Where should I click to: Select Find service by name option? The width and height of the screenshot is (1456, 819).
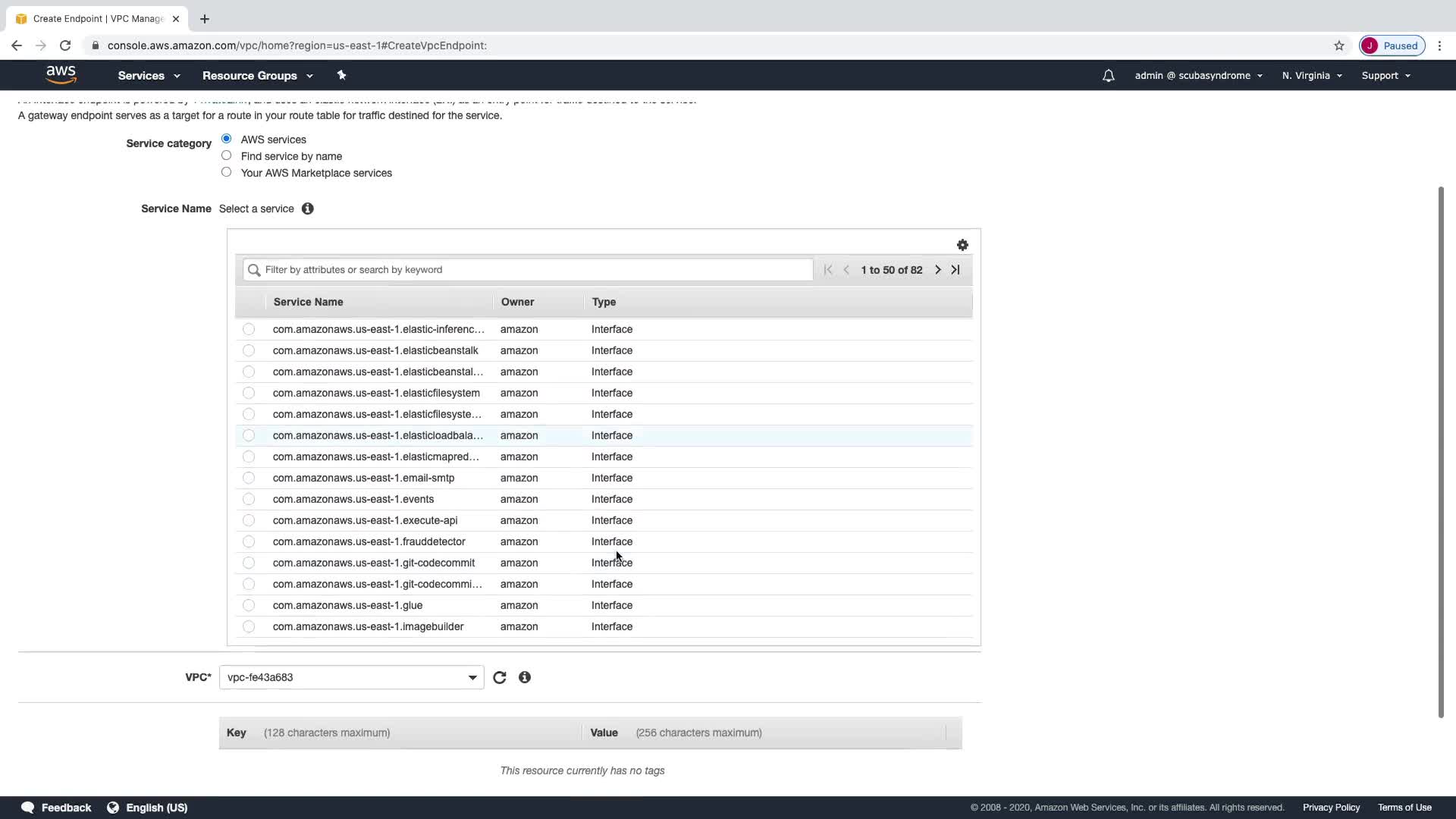click(x=226, y=155)
